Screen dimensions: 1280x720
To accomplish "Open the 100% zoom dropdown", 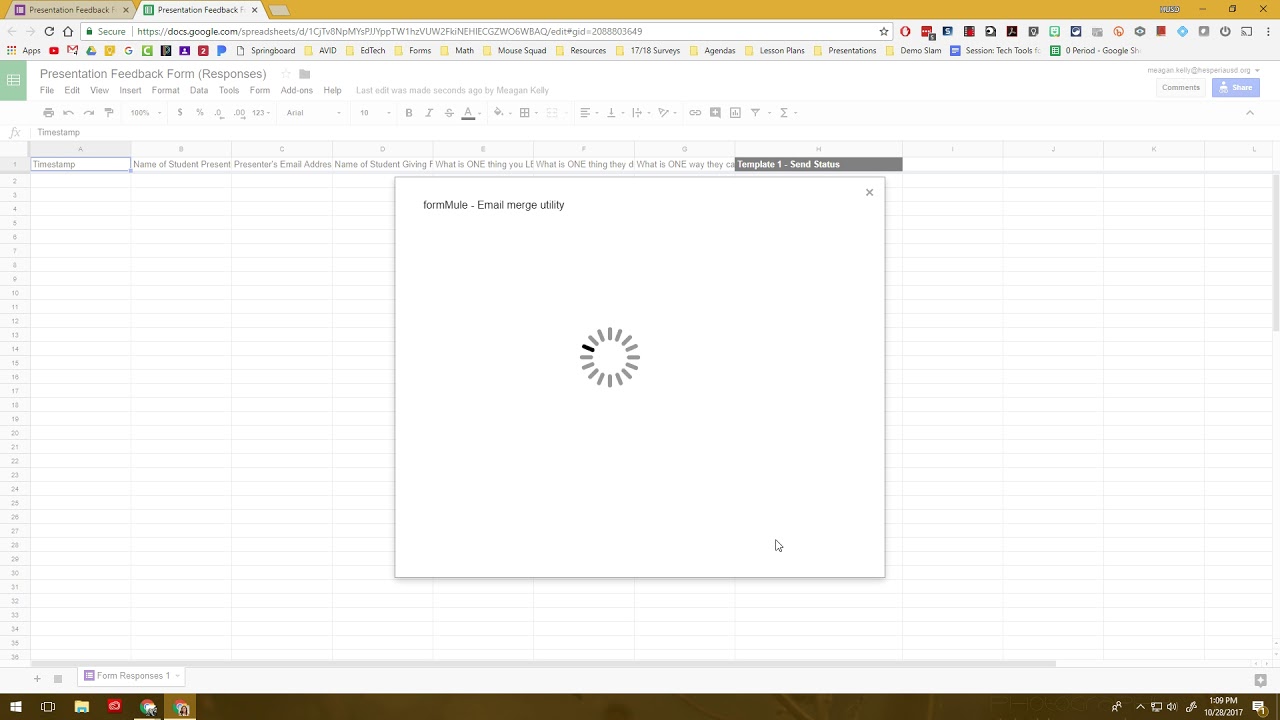I will 144,112.
